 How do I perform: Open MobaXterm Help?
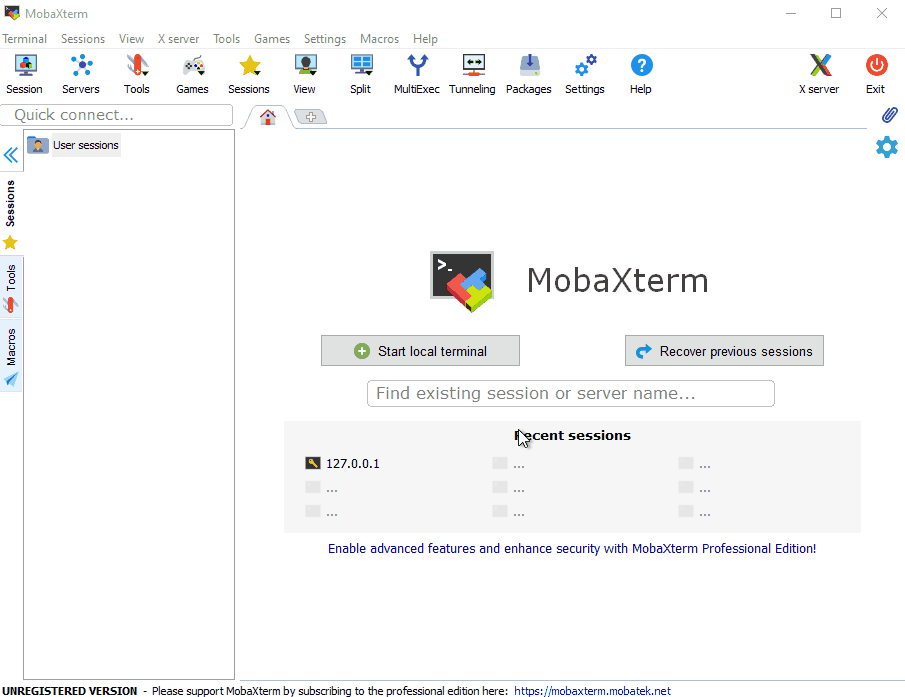click(640, 74)
